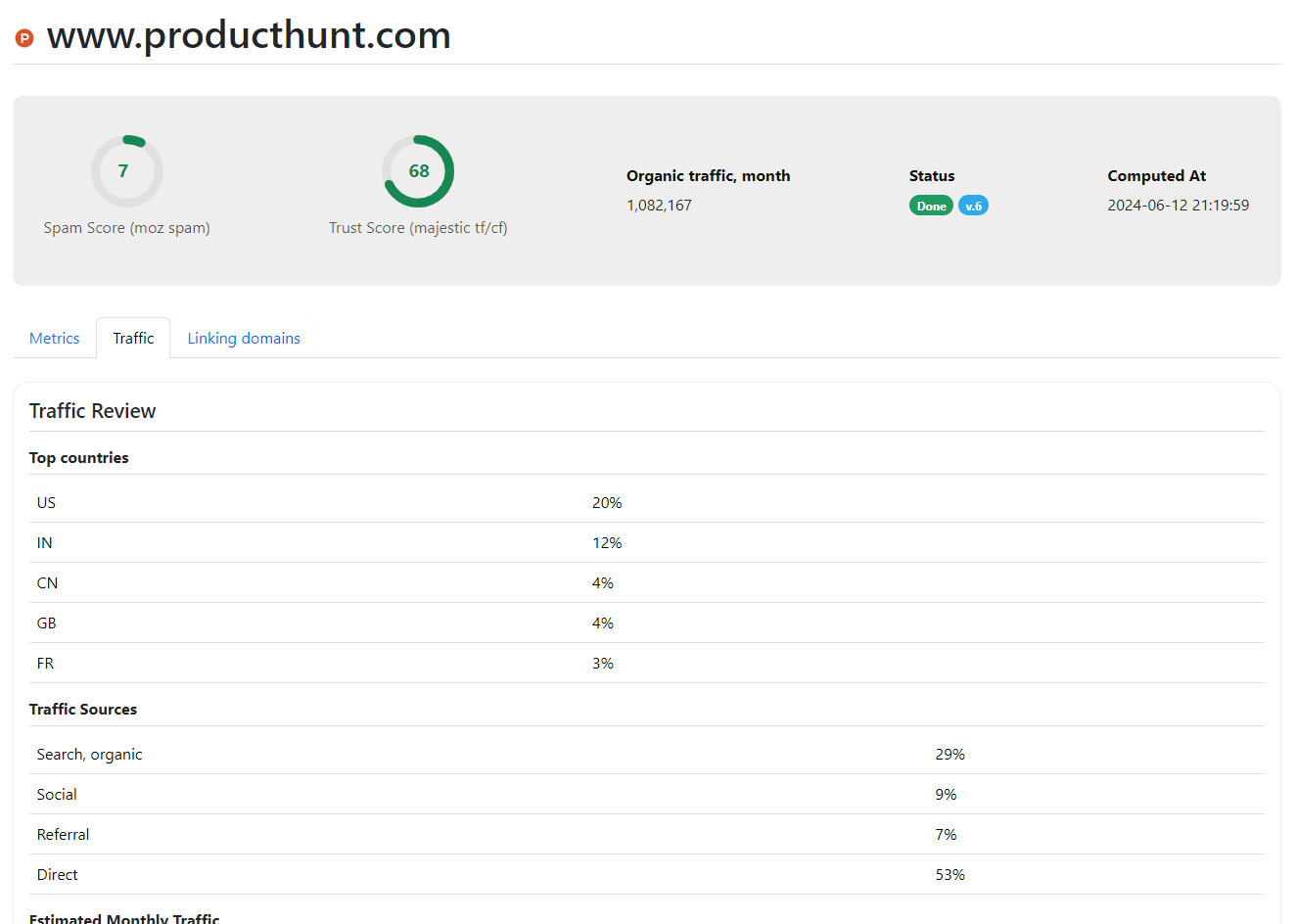Screen dimensions: 1295x924
Task: Click the blue v.6 version badge
Action: click(973, 206)
